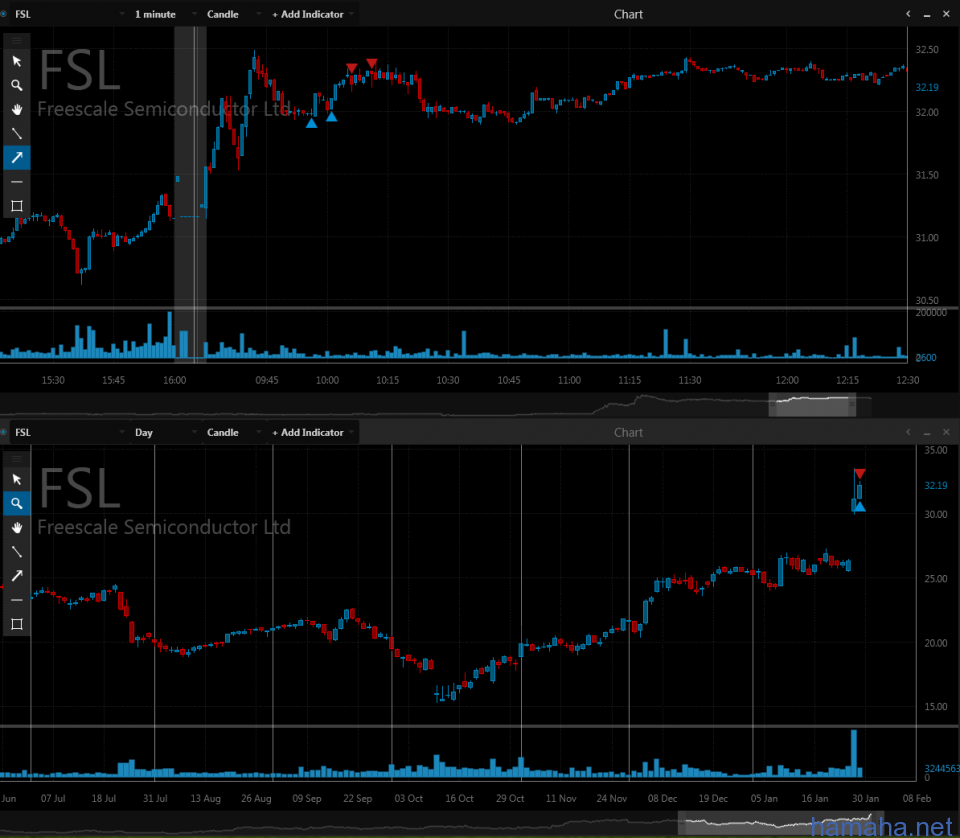Click the top chart toolbar drag handle
The image size is (960, 838).
pyautogui.click(x=17, y=41)
